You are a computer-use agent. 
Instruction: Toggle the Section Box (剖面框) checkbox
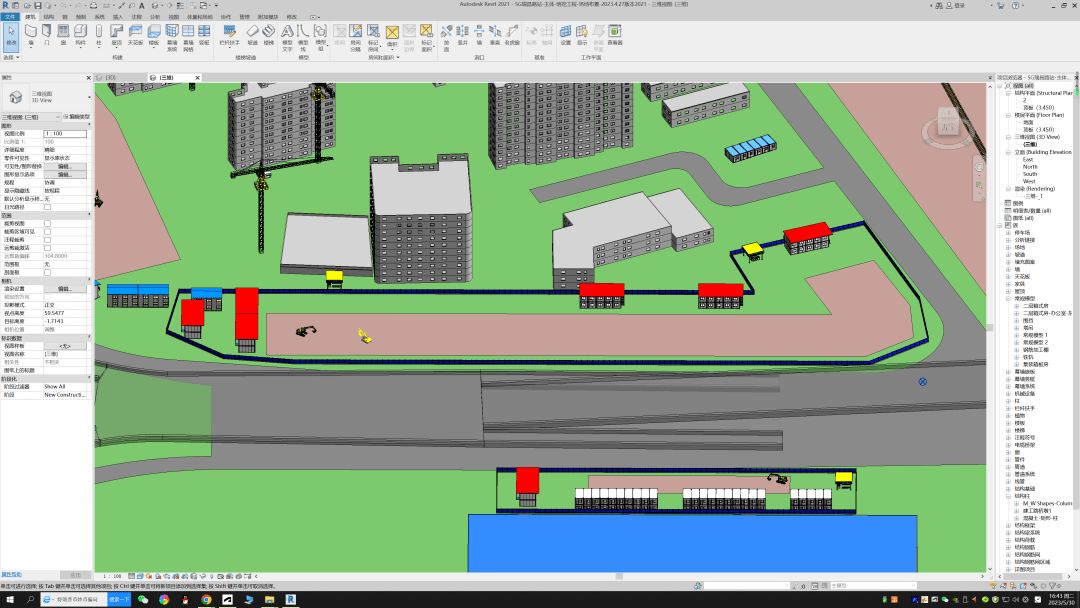[47, 272]
